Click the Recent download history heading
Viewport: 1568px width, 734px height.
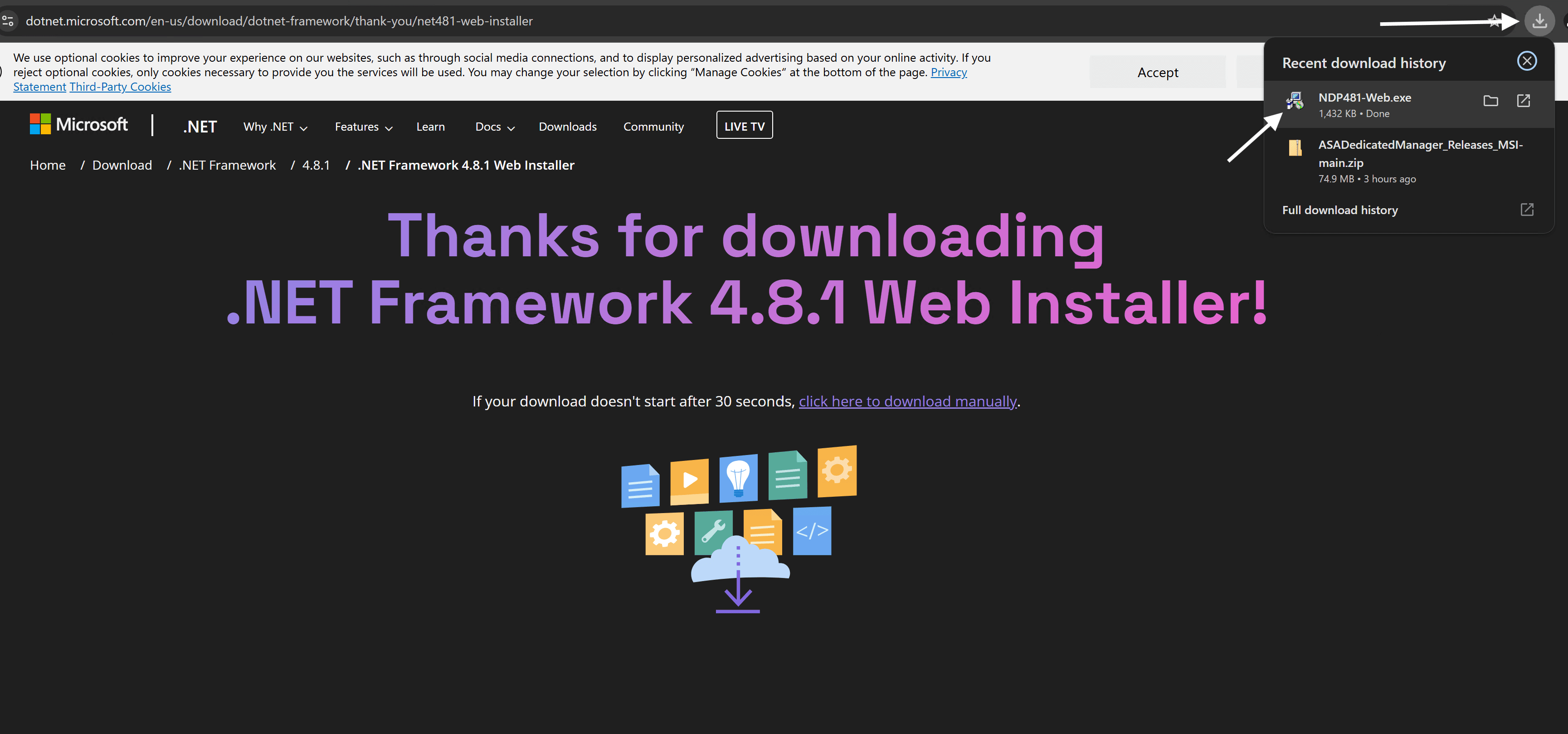(x=1363, y=64)
